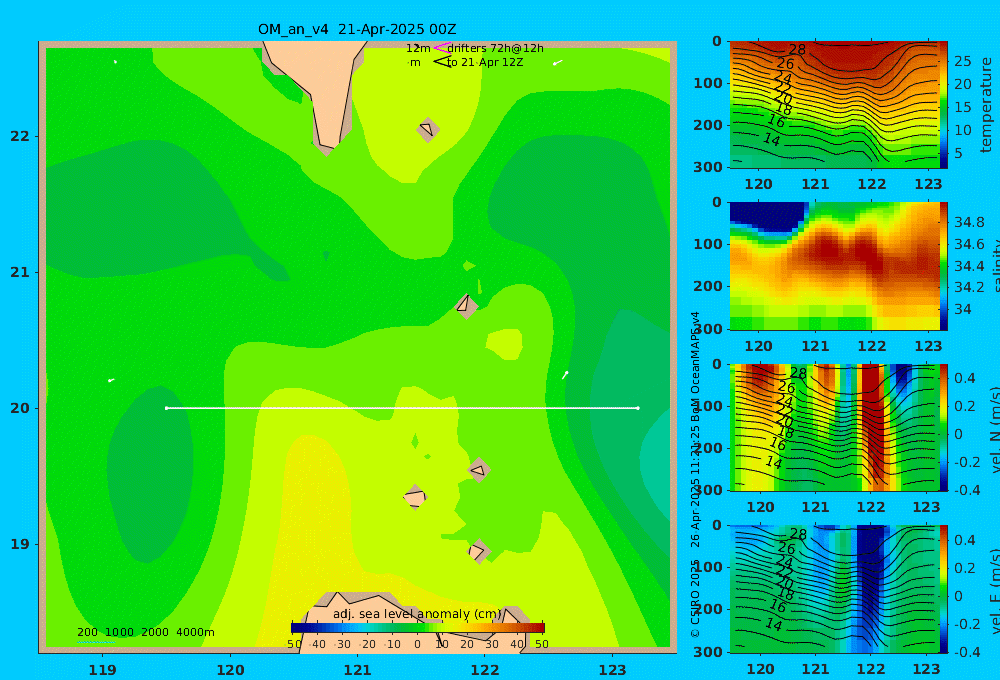Click the black arrow beside 'to 21 Apr 12Z'

[441, 62]
